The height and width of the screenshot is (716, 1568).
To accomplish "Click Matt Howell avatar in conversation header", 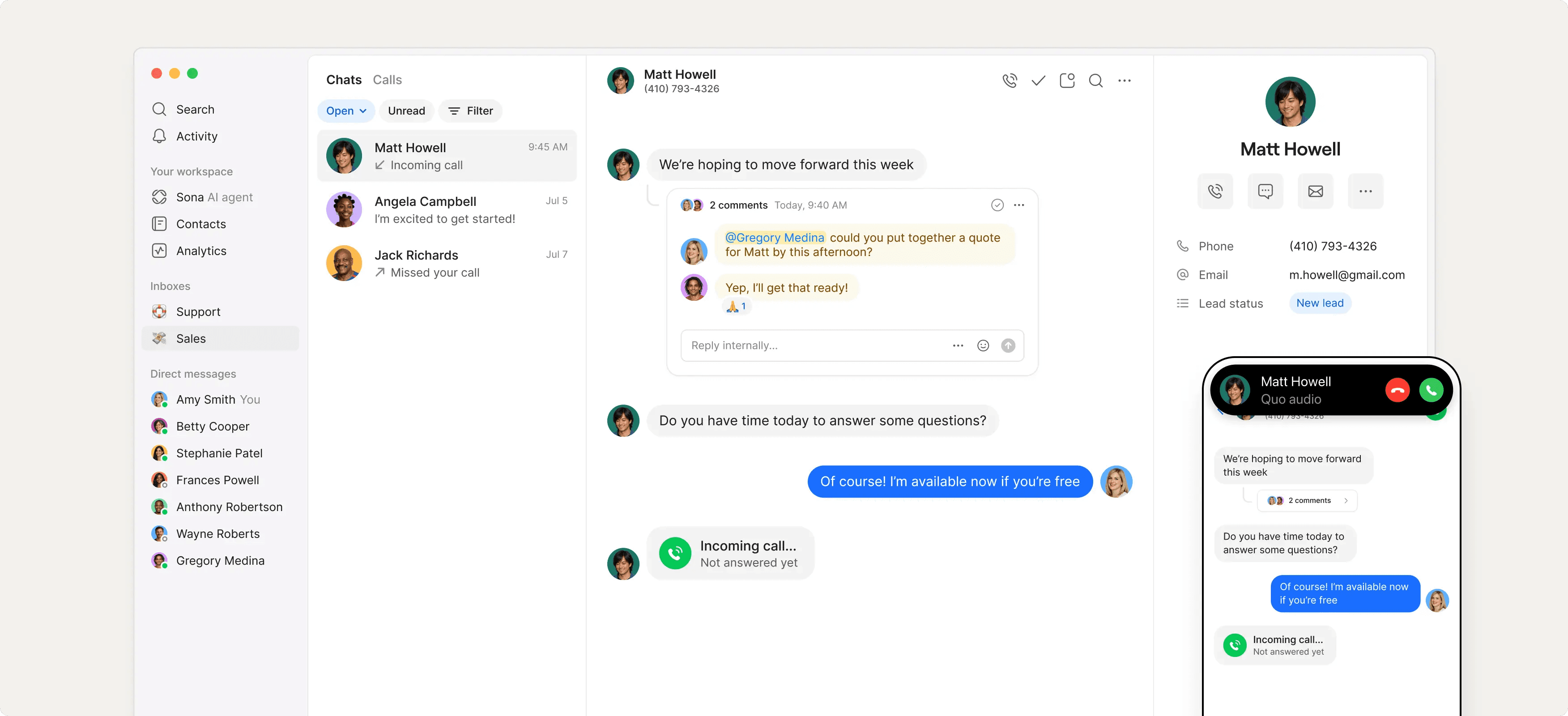I will (620, 81).
